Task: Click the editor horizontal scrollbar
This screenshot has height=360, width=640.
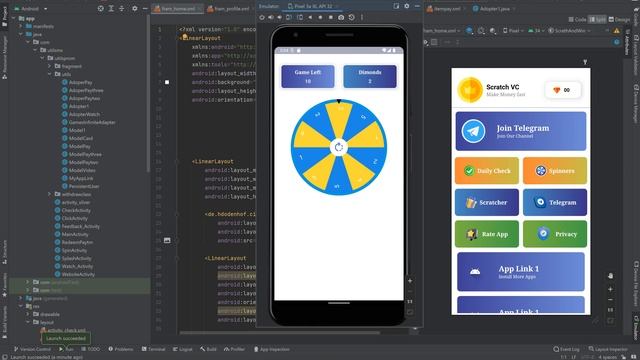Action: coord(280,333)
